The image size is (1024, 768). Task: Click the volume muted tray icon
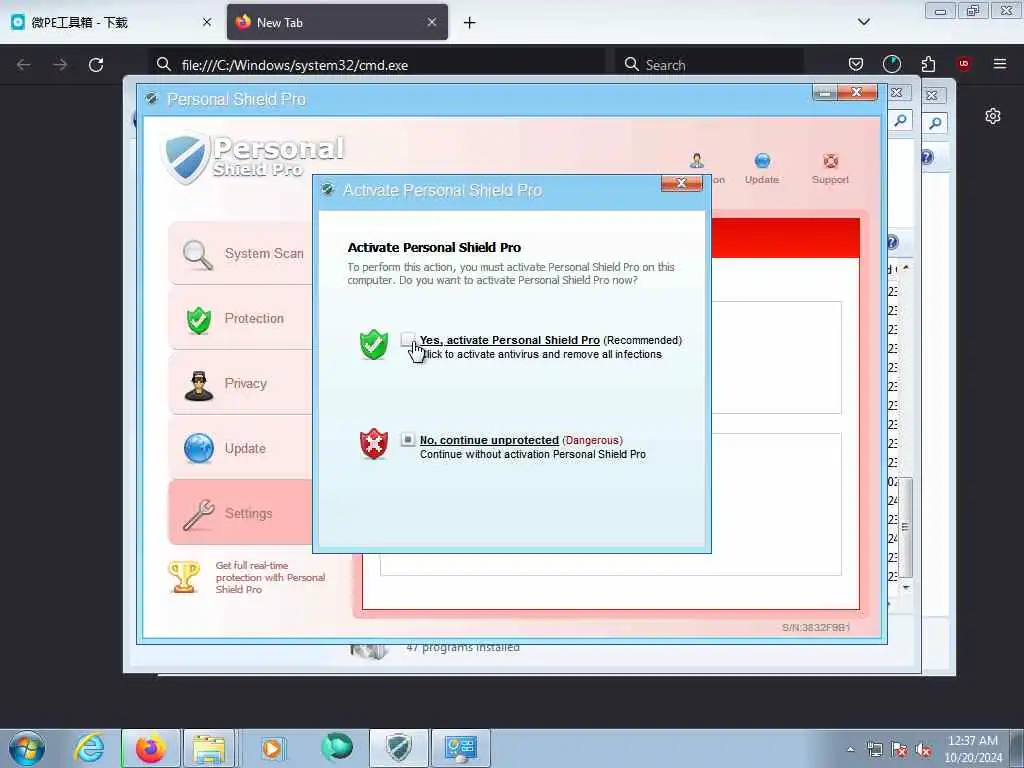923,750
